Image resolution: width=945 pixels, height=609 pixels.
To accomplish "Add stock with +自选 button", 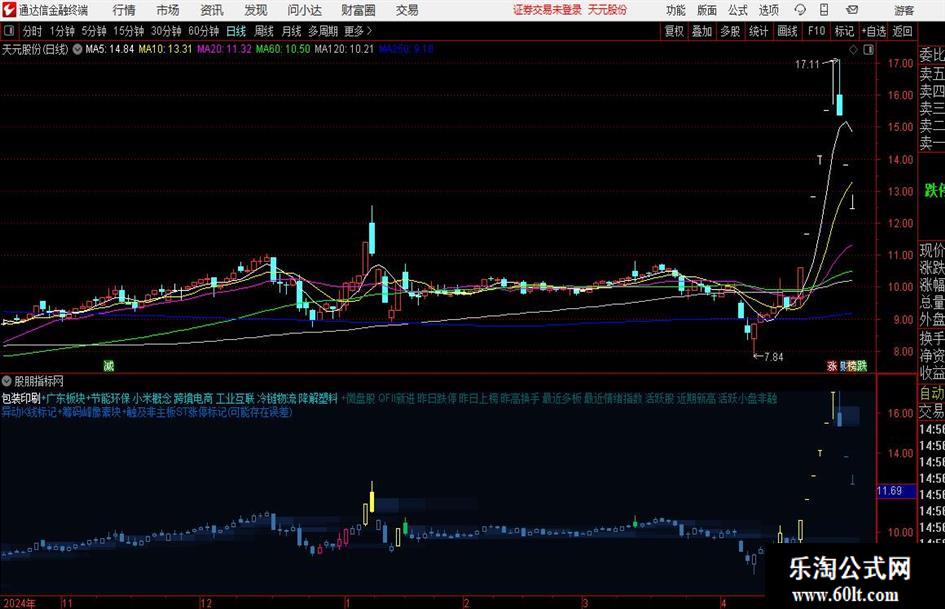I will (x=874, y=31).
